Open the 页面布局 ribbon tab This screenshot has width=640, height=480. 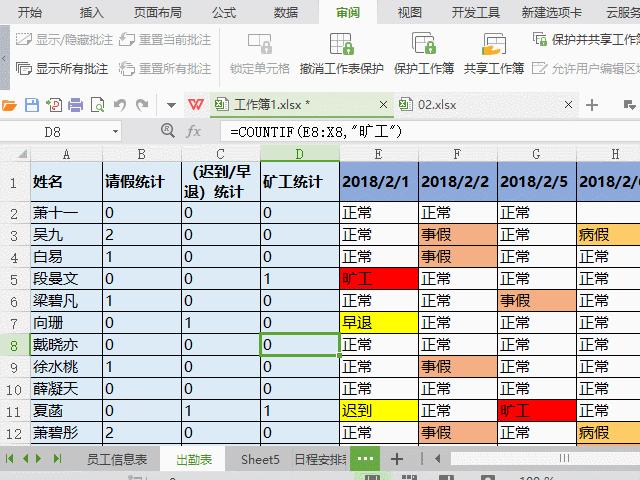(158, 12)
